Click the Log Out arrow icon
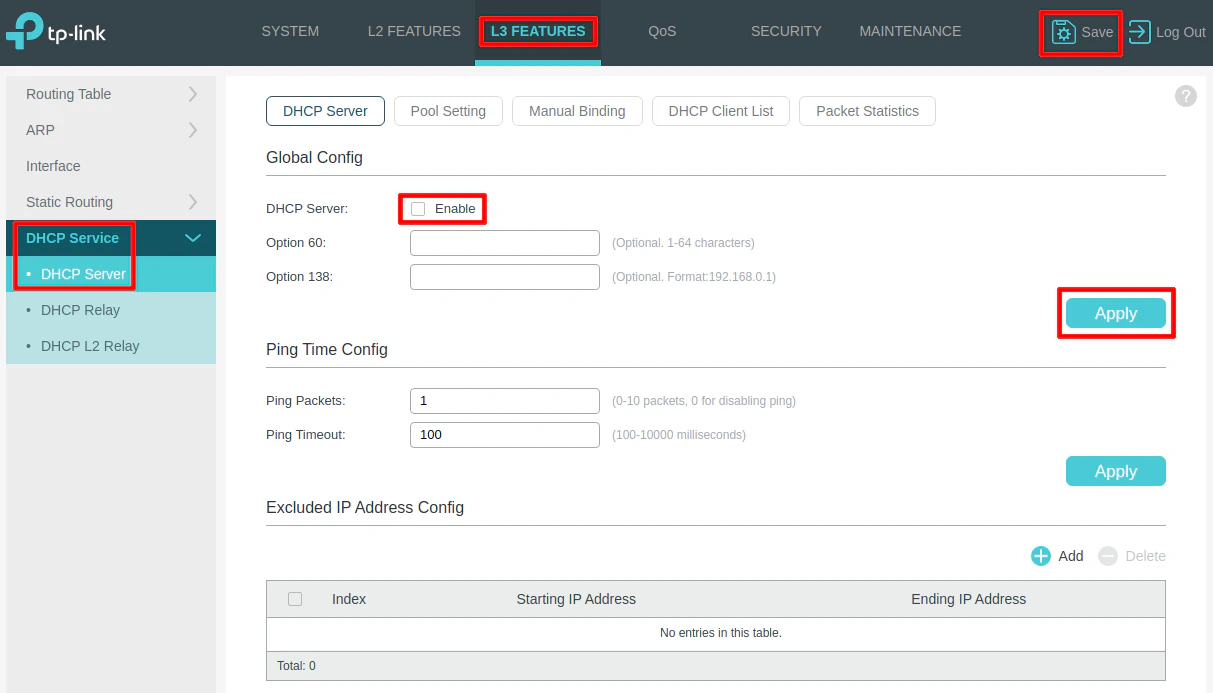This screenshot has height=693, width=1213. 1139,32
